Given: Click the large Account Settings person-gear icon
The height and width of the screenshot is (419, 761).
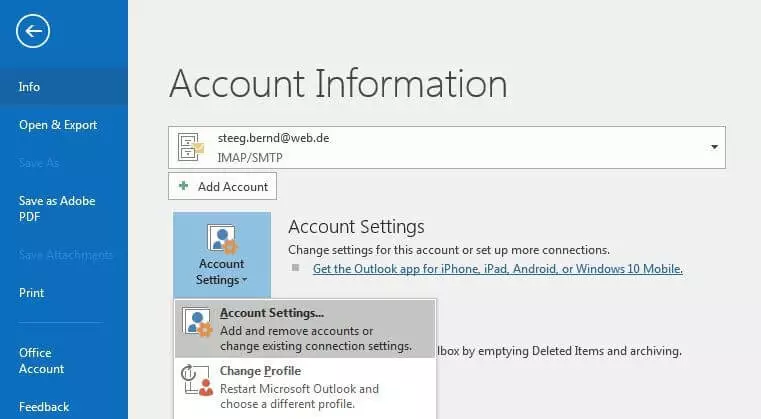Looking at the screenshot, I should (x=220, y=240).
